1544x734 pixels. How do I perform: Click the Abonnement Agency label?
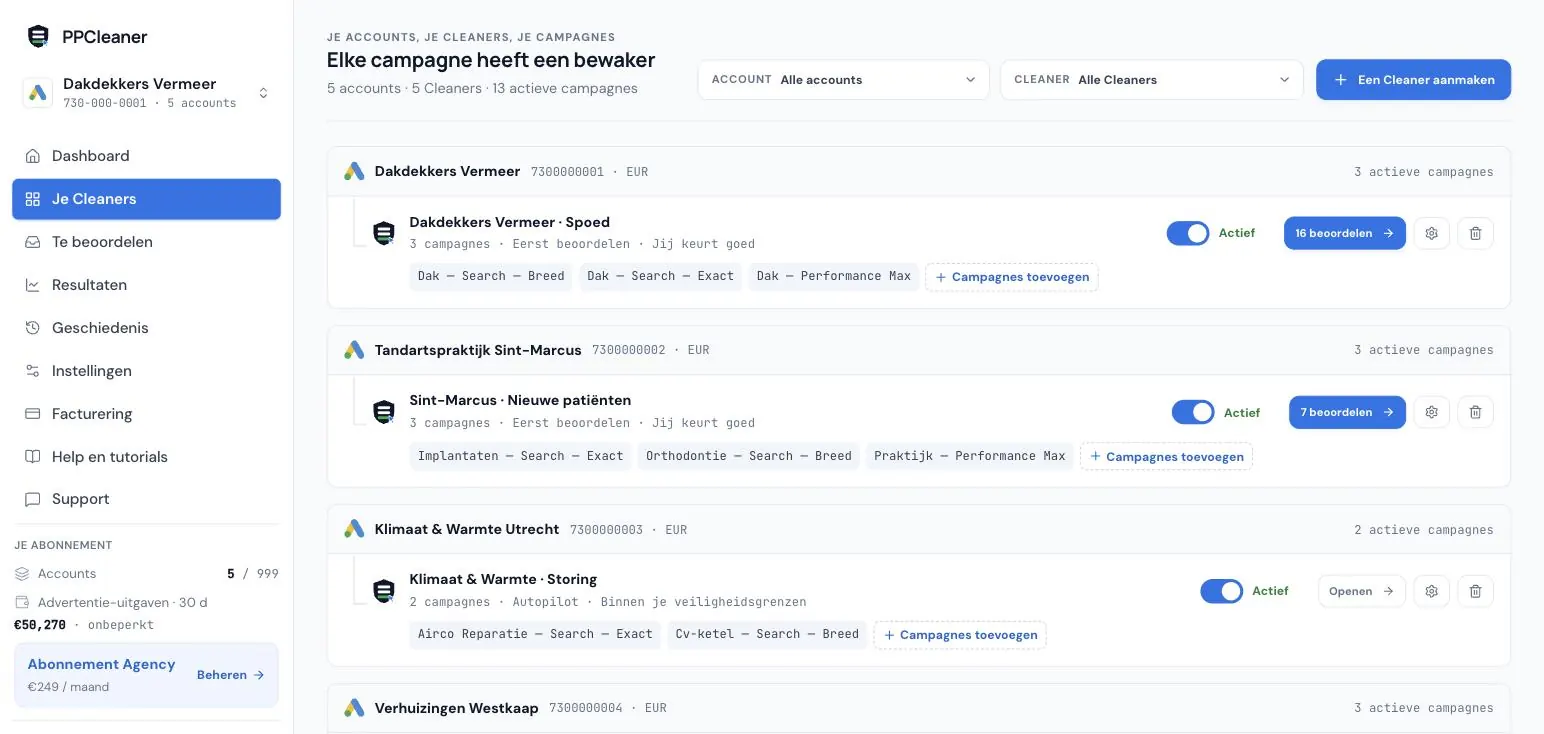pyautogui.click(x=101, y=664)
